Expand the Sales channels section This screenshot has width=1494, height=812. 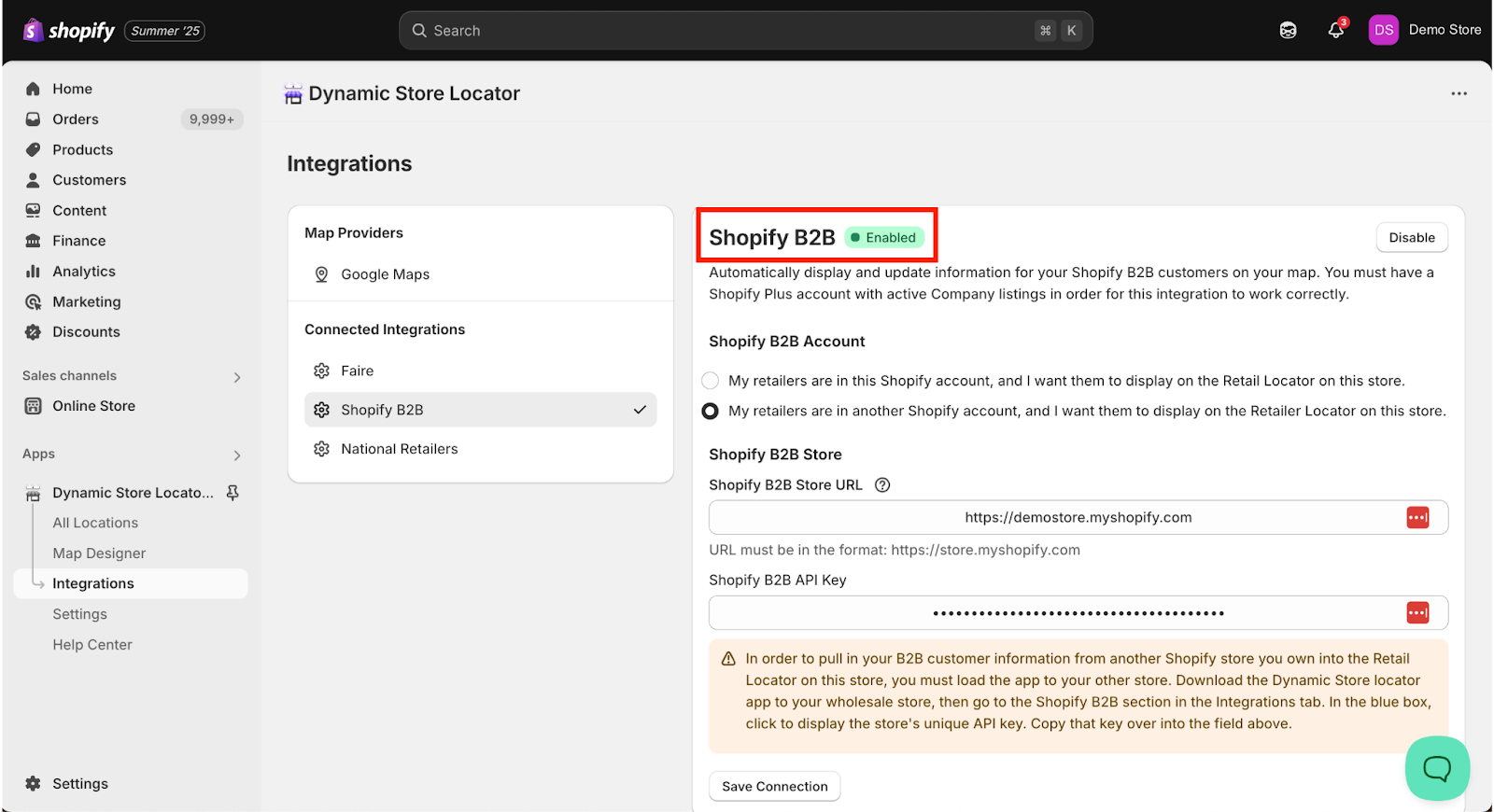tap(237, 377)
